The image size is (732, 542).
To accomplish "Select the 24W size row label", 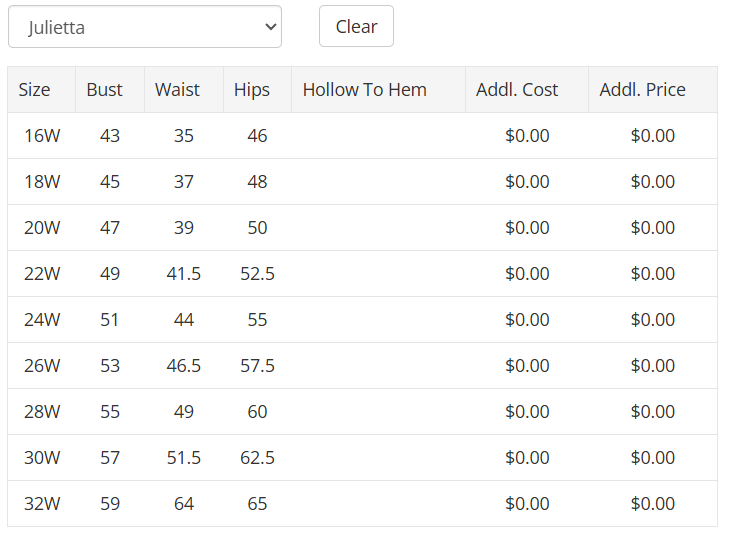I will tap(42, 320).
